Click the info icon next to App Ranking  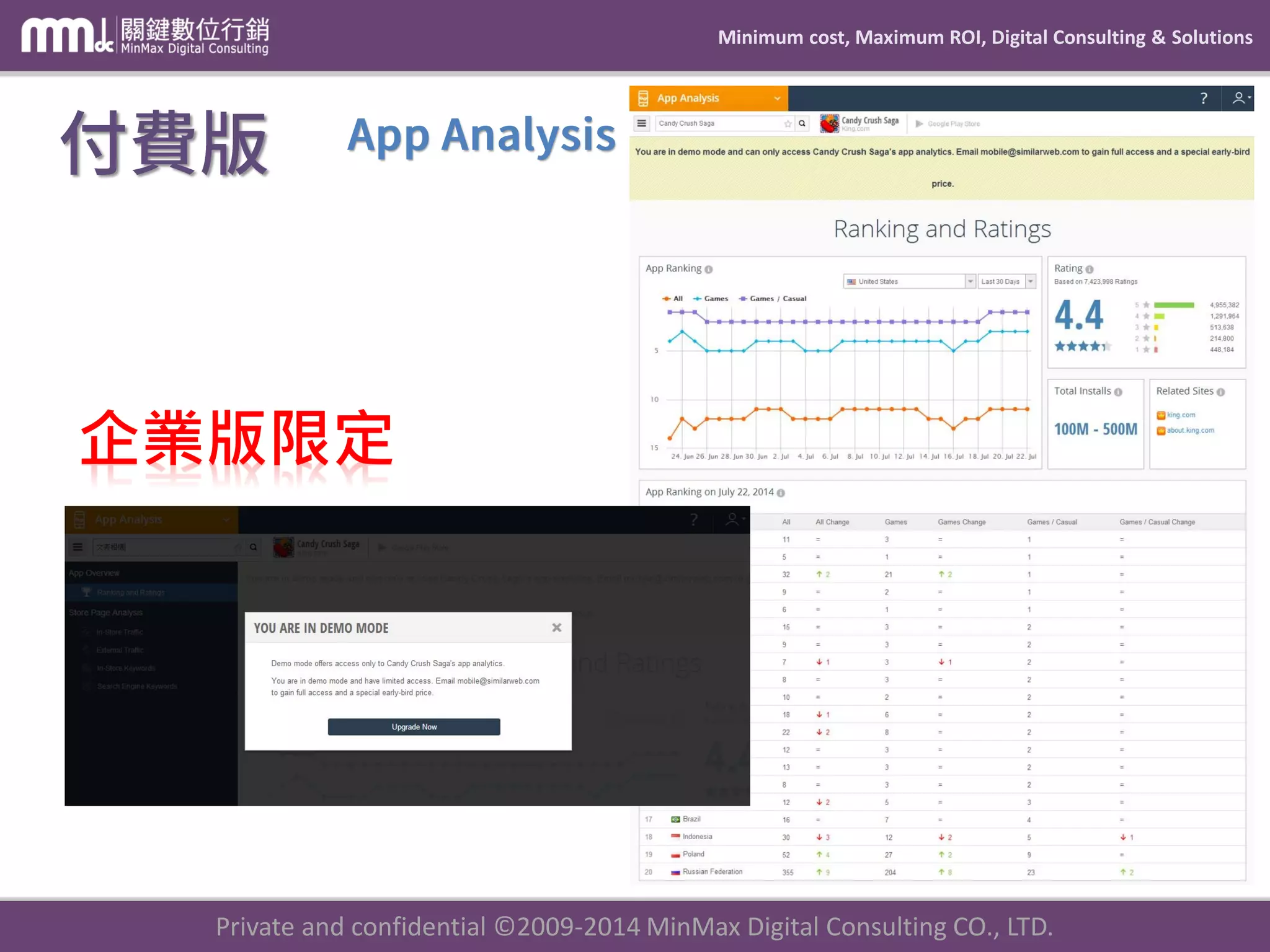point(709,270)
